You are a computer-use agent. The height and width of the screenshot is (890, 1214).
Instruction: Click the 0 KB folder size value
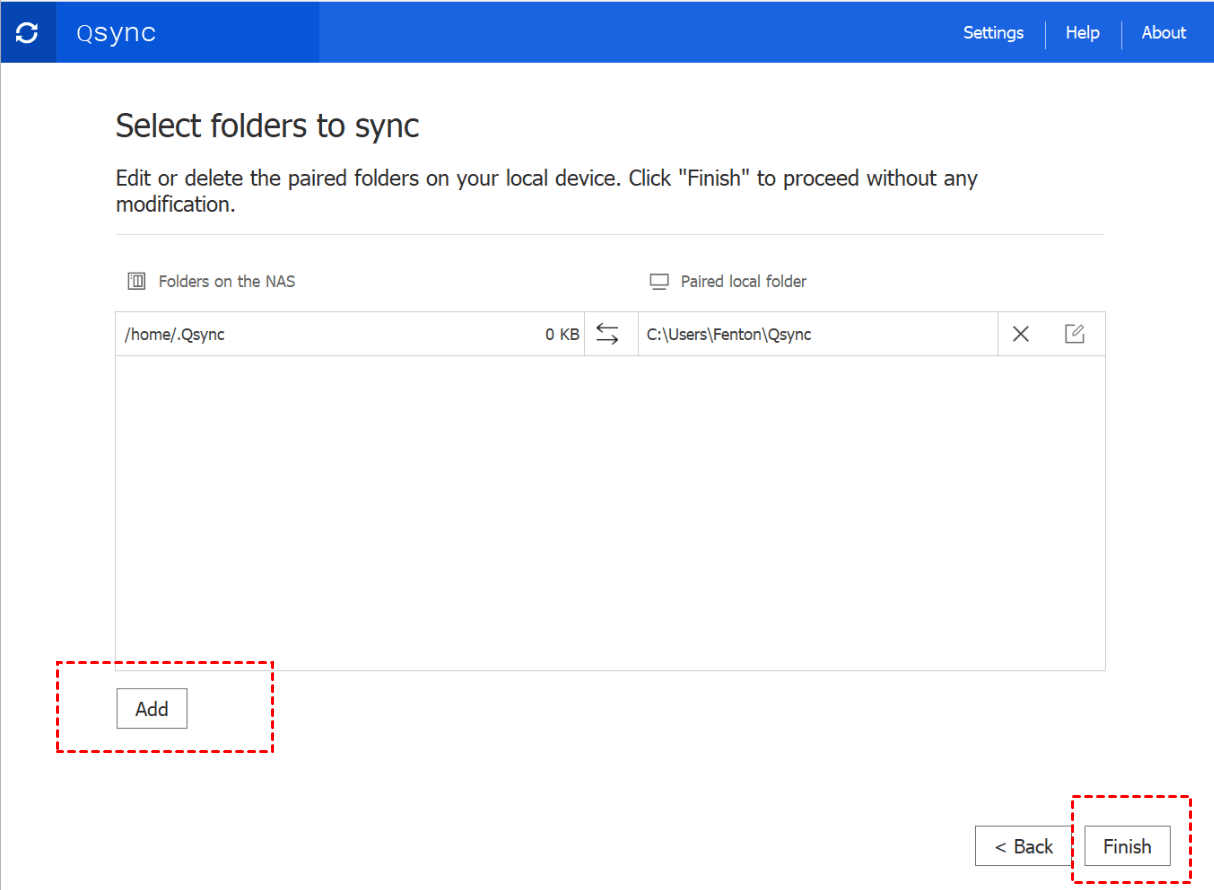coord(561,334)
